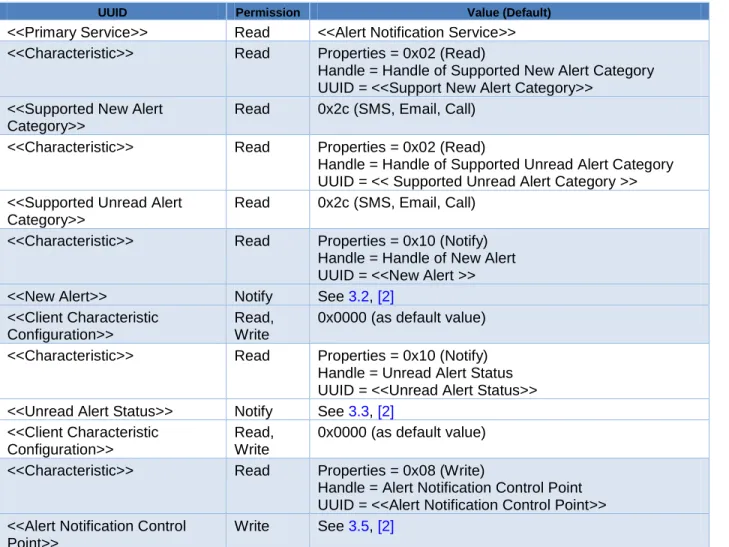Click Notify permission in the New Alert row
This screenshot has width=729, height=547.
pyautogui.click(x=253, y=297)
